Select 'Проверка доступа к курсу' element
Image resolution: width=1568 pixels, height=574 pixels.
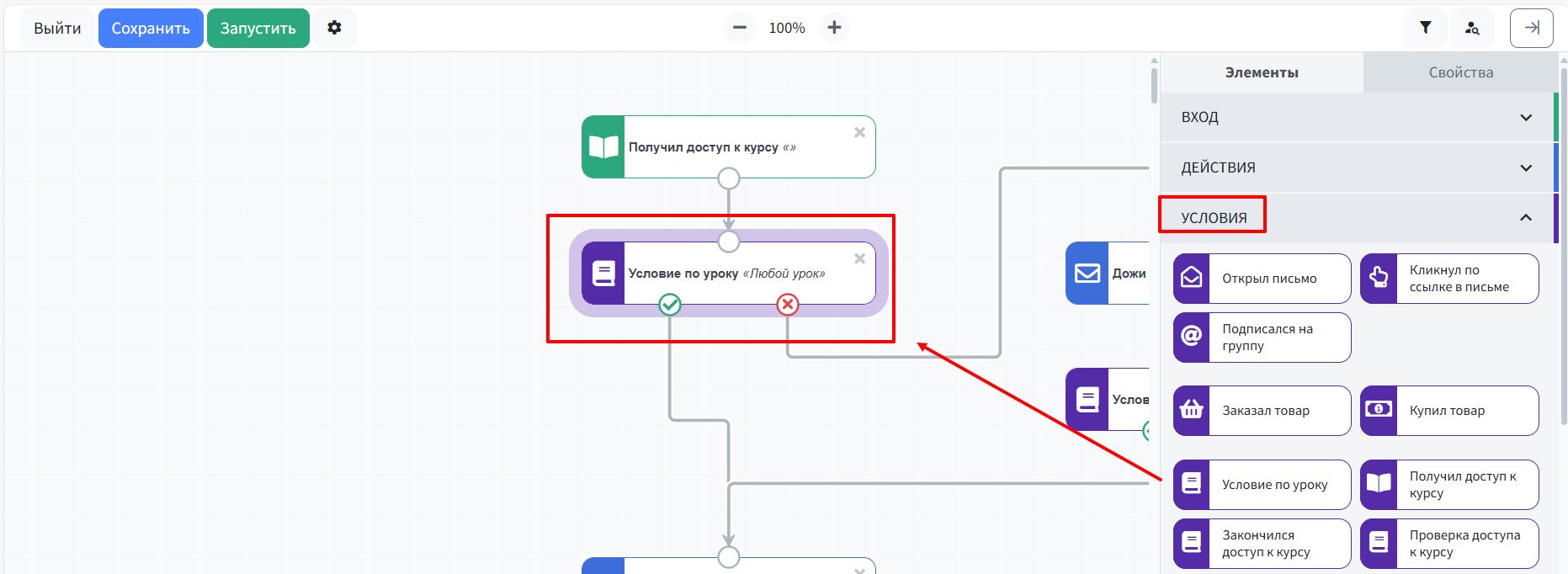[1449, 544]
